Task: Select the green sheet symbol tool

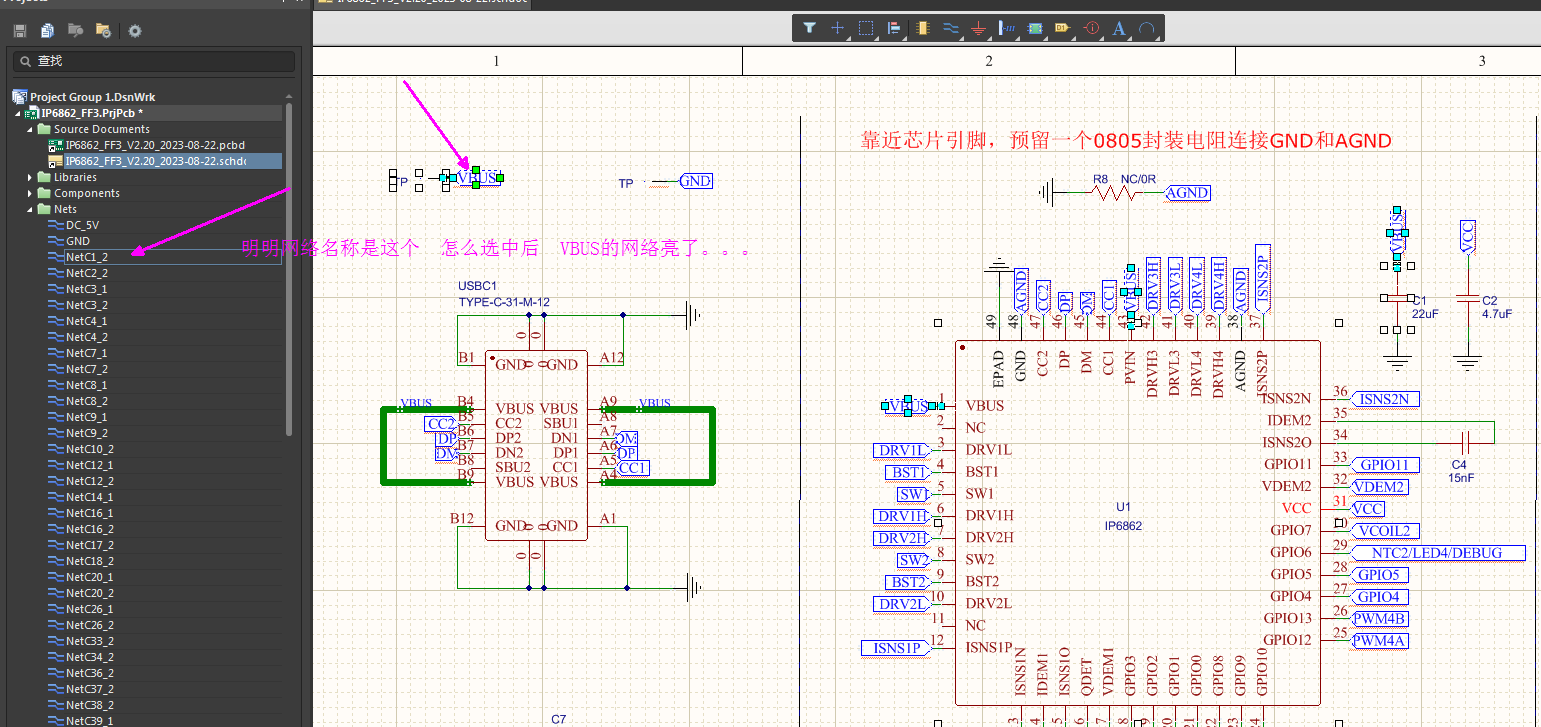Action: click(1035, 28)
